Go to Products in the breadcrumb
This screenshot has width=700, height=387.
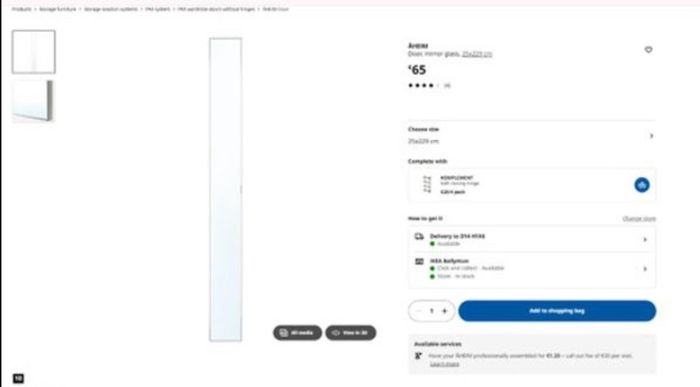(x=21, y=9)
